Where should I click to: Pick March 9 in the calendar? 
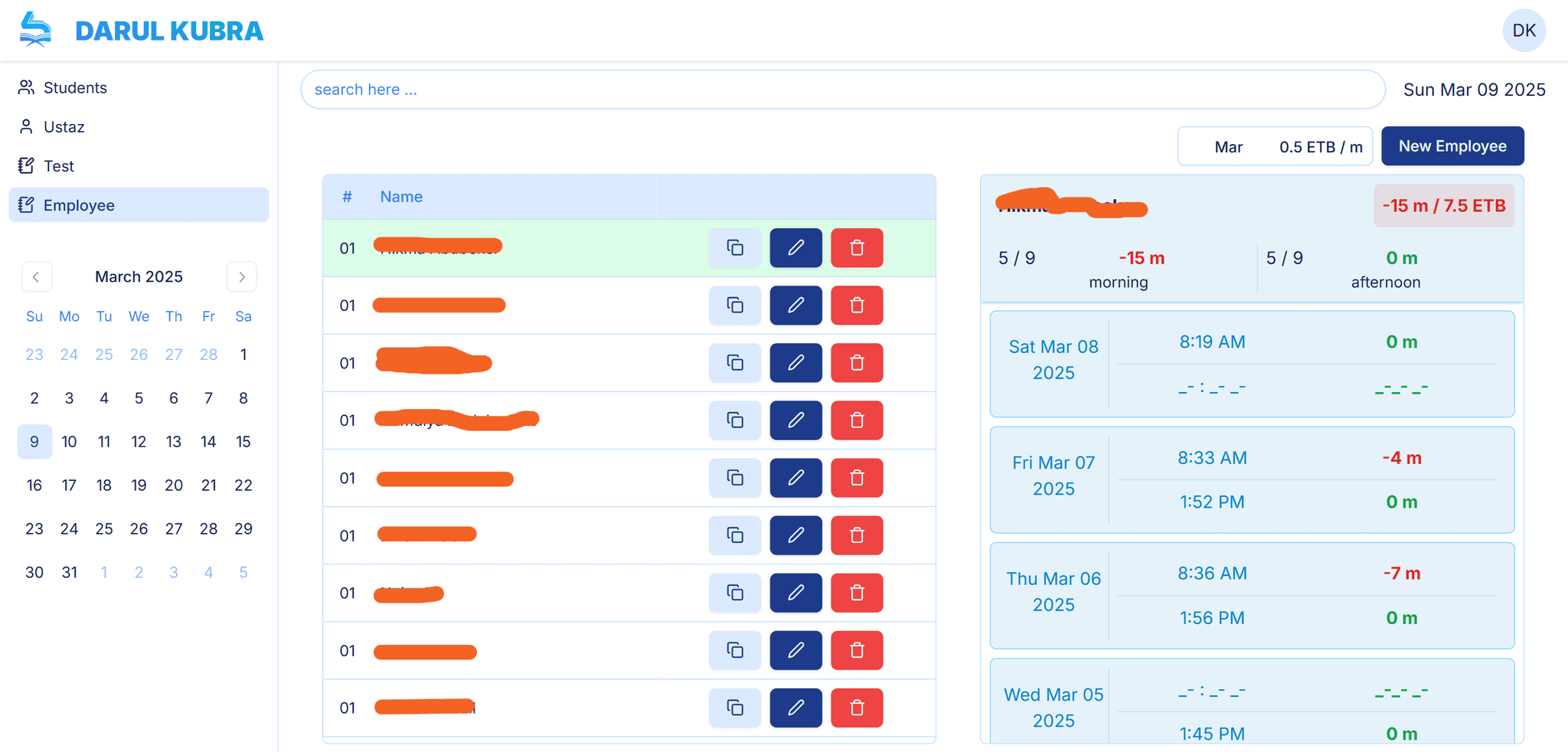point(34,442)
